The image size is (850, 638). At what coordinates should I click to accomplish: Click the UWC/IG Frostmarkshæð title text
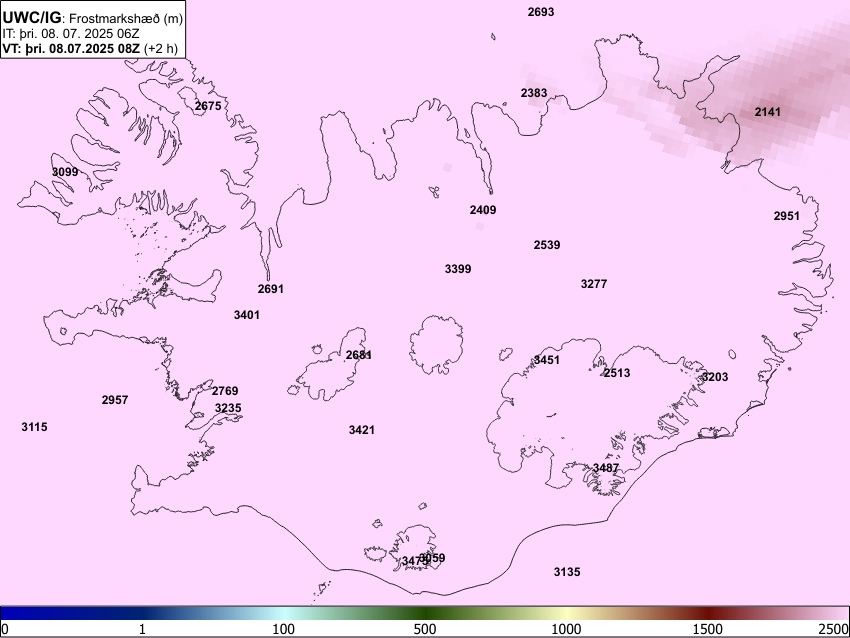(93, 18)
